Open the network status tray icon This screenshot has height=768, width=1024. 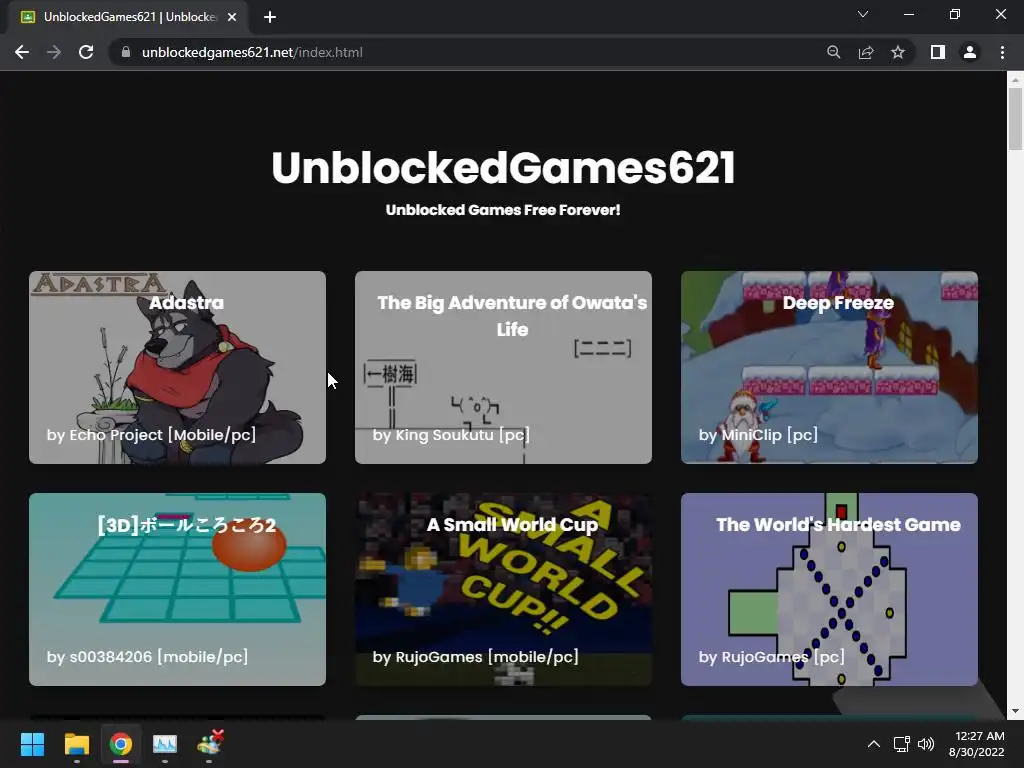(x=902, y=744)
